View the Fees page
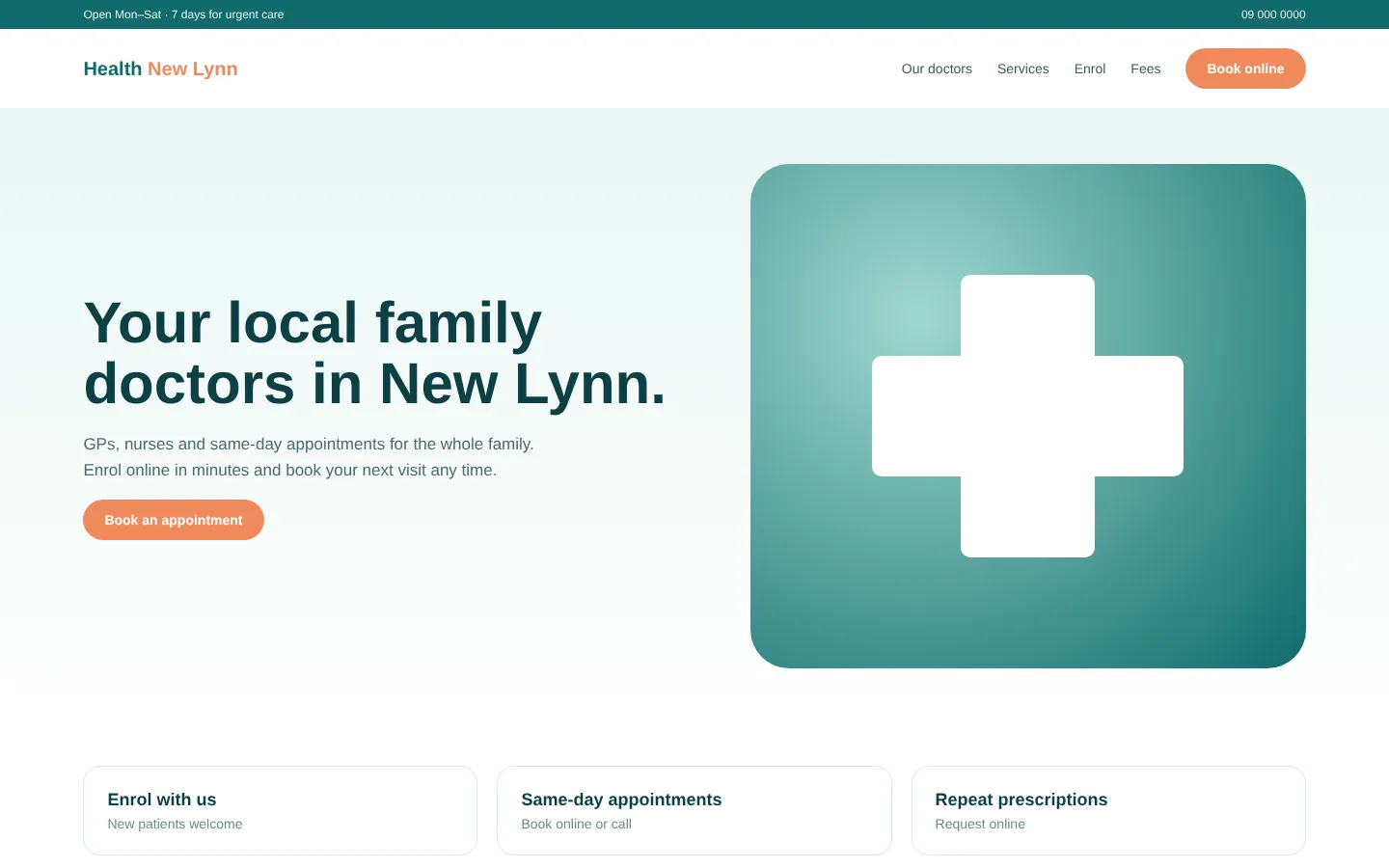1389x868 pixels. coord(1145,68)
